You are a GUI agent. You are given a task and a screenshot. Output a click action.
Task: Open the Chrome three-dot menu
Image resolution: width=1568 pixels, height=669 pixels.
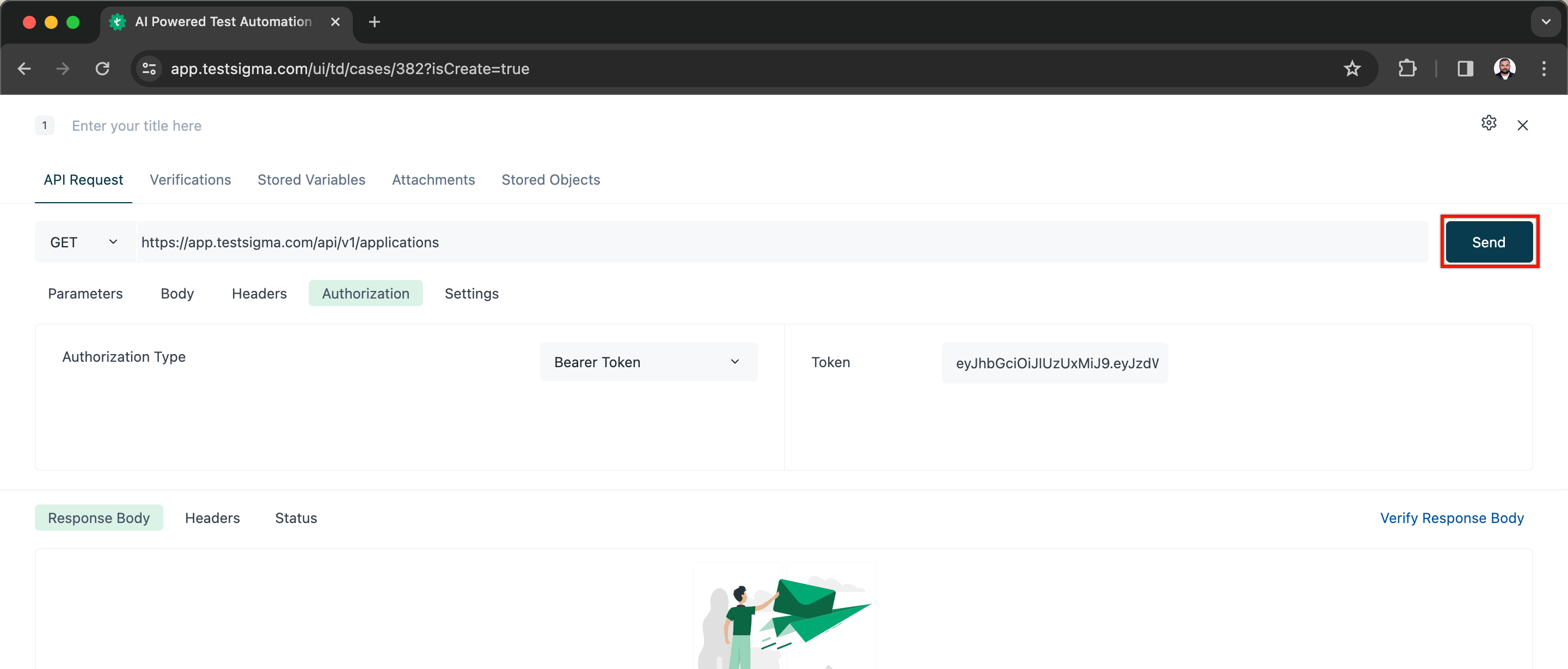click(x=1543, y=69)
